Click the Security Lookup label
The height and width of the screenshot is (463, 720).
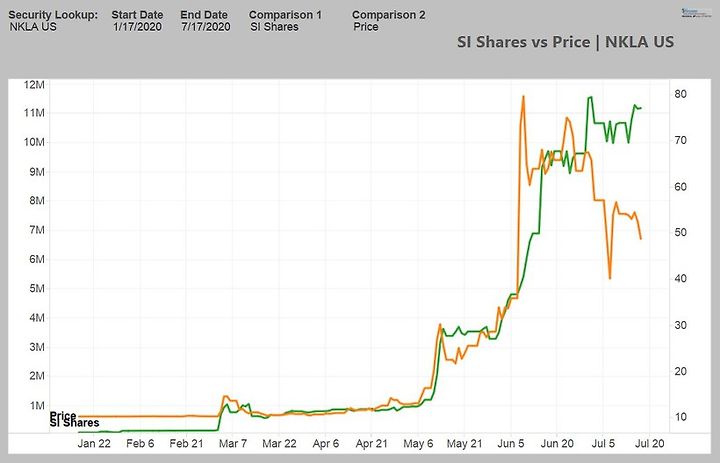53,15
